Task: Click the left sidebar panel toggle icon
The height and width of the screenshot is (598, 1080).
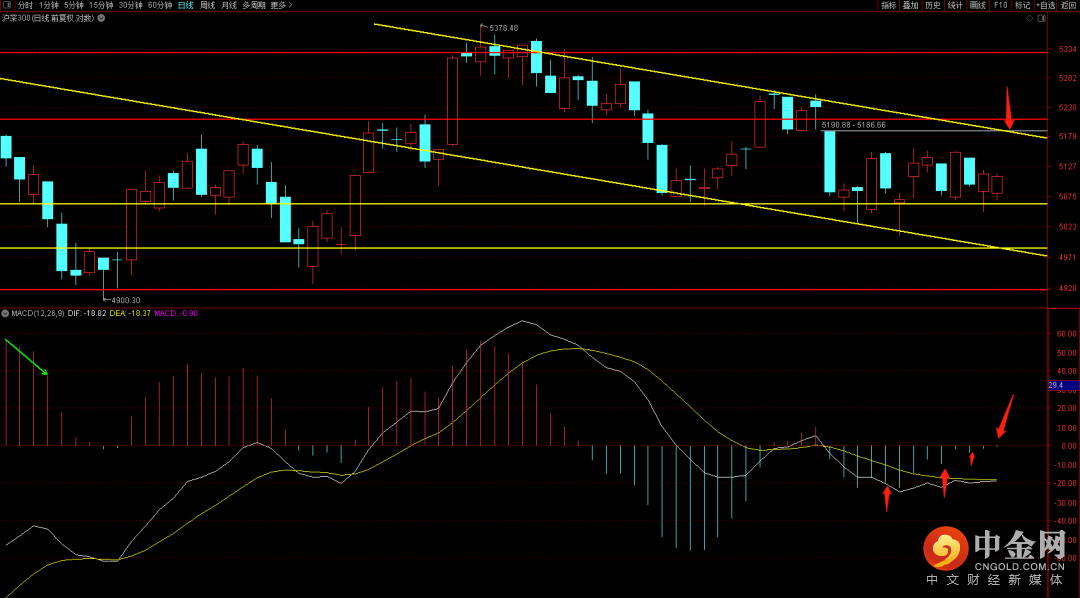Action: [7, 5]
